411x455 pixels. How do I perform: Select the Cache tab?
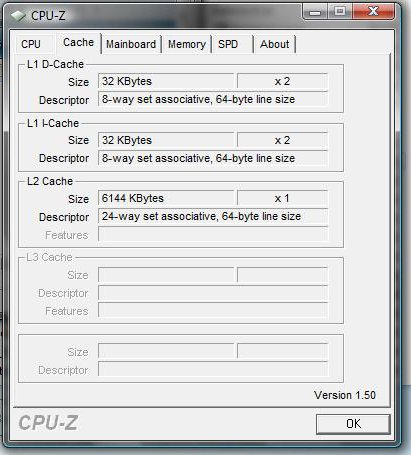coord(78,43)
